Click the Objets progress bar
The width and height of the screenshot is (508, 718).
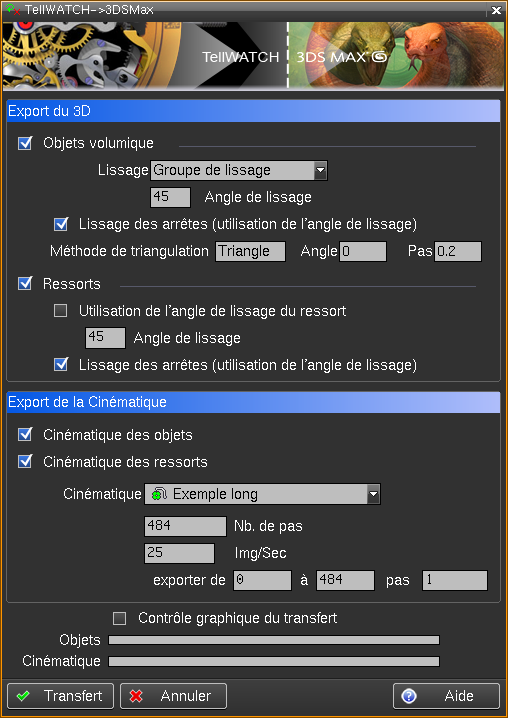point(274,640)
